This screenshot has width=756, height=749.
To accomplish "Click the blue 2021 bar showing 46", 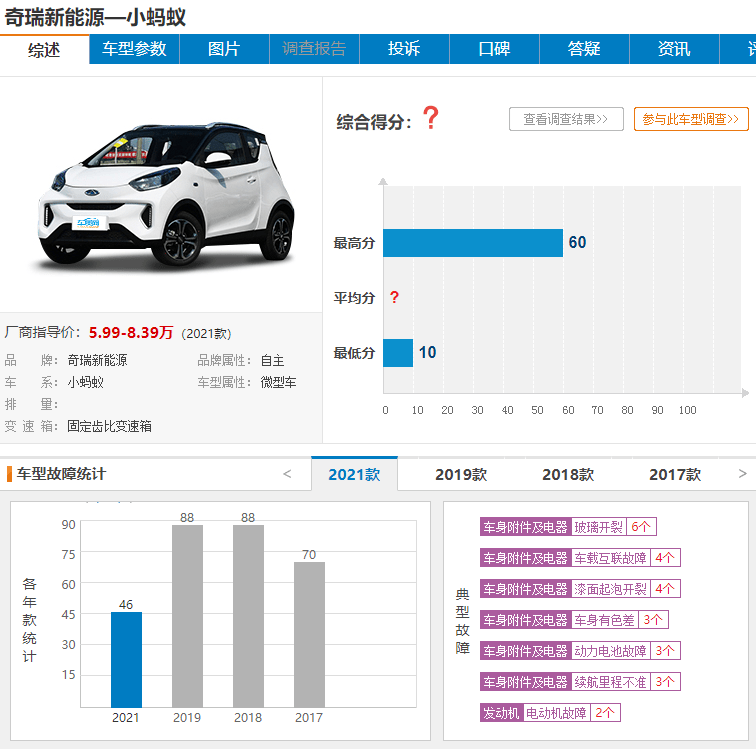I will 126,660.
